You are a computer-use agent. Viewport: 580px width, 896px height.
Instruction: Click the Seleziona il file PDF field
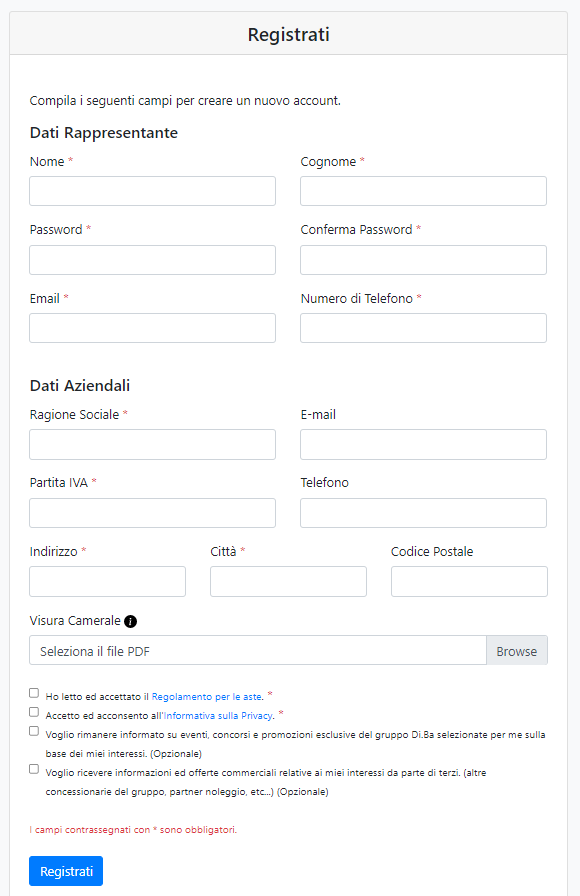tap(258, 650)
